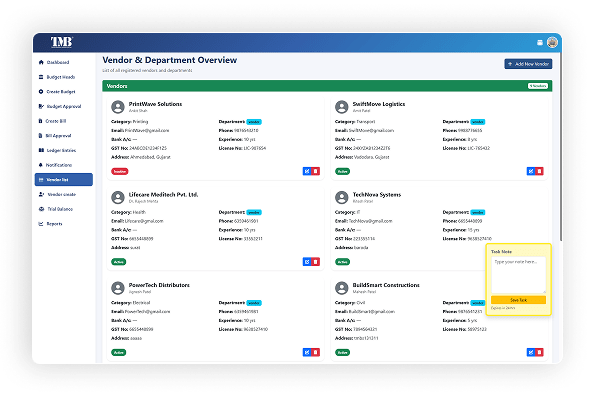Click the Vendor & Department Overview heading
Viewport: 591px width, 396px height.
pos(170,60)
